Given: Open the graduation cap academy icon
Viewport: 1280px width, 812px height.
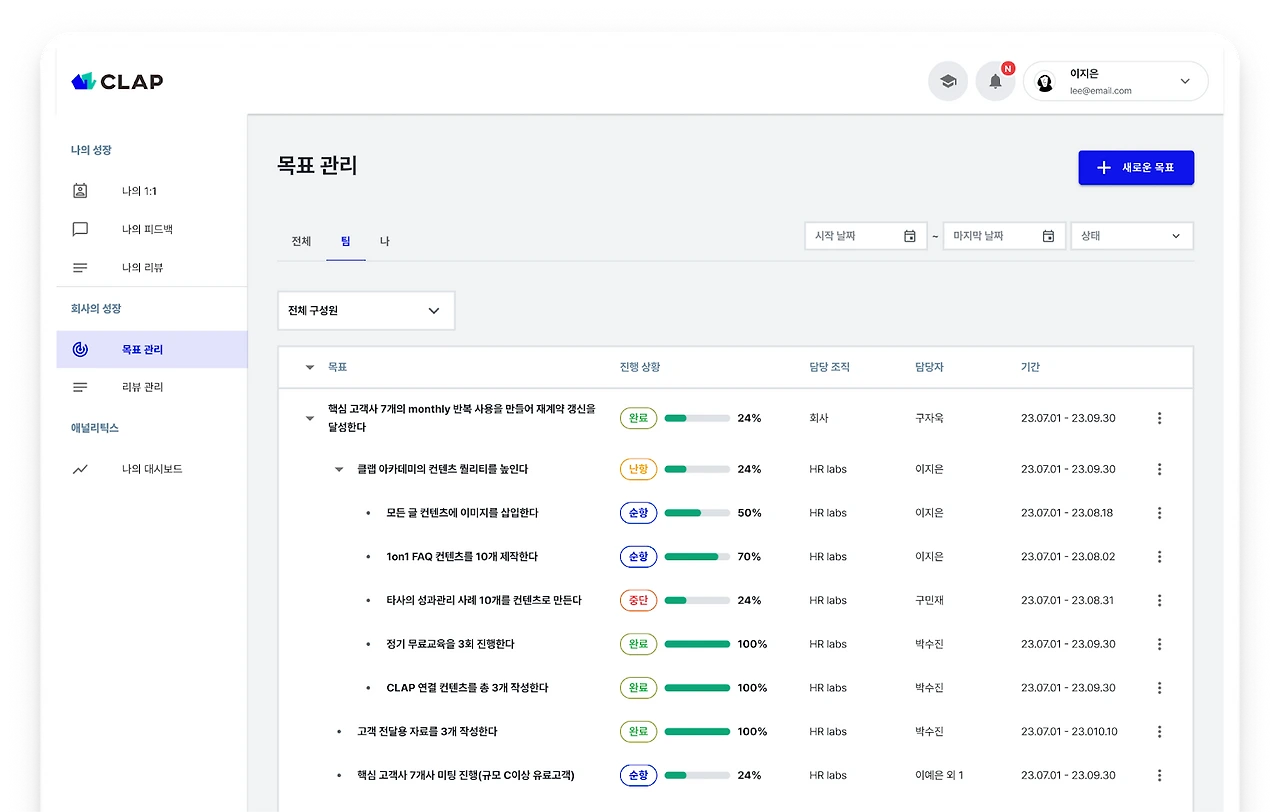Looking at the screenshot, I should pyautogui.click(x=948, y=81).
